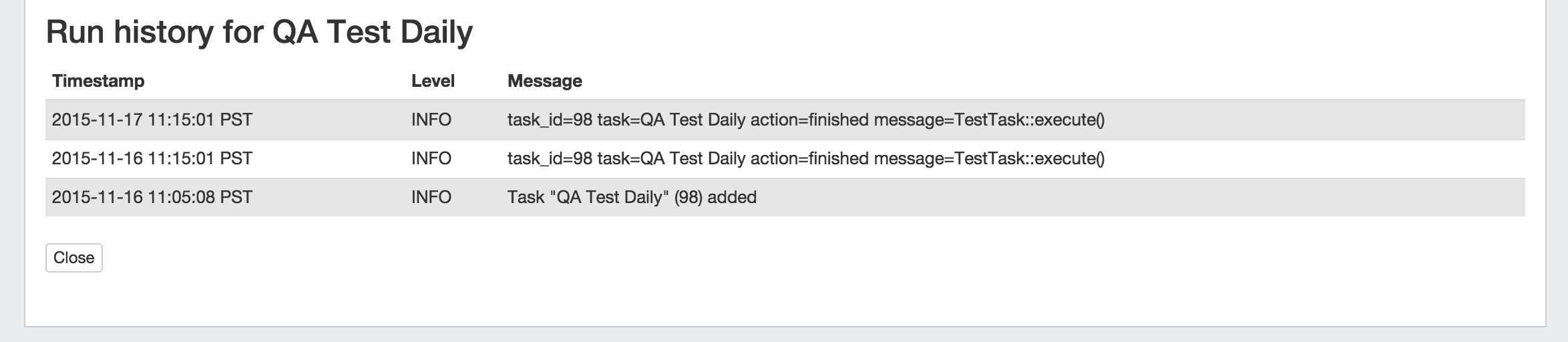This screenshot has height=342, width=1568.
Task: Select the 2015-11-16 11:05:08 PST timestamp
Action: 152,198
